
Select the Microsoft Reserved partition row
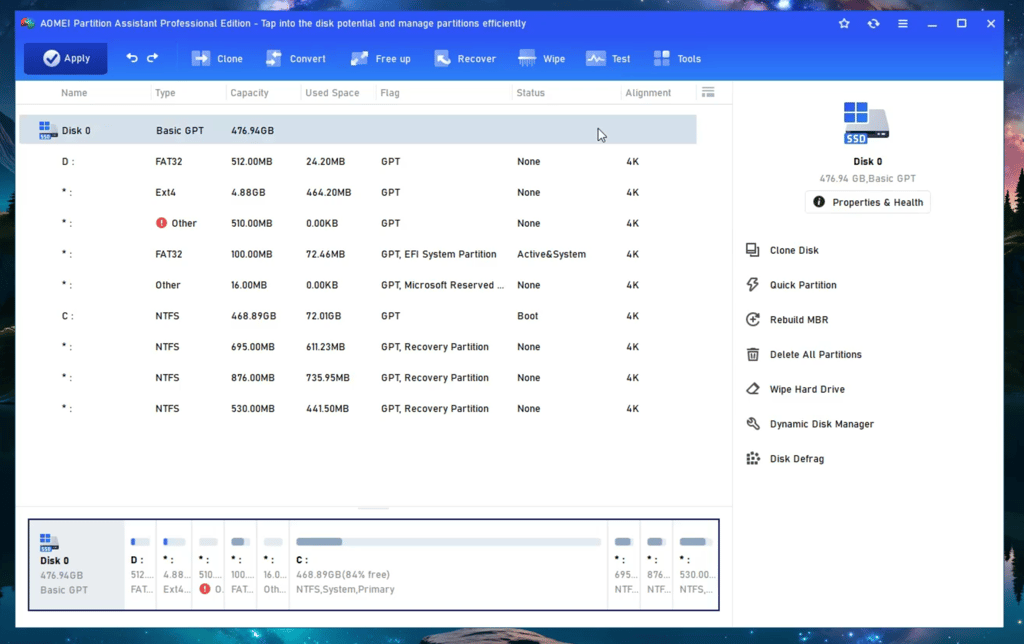click(x=358, y=285)
